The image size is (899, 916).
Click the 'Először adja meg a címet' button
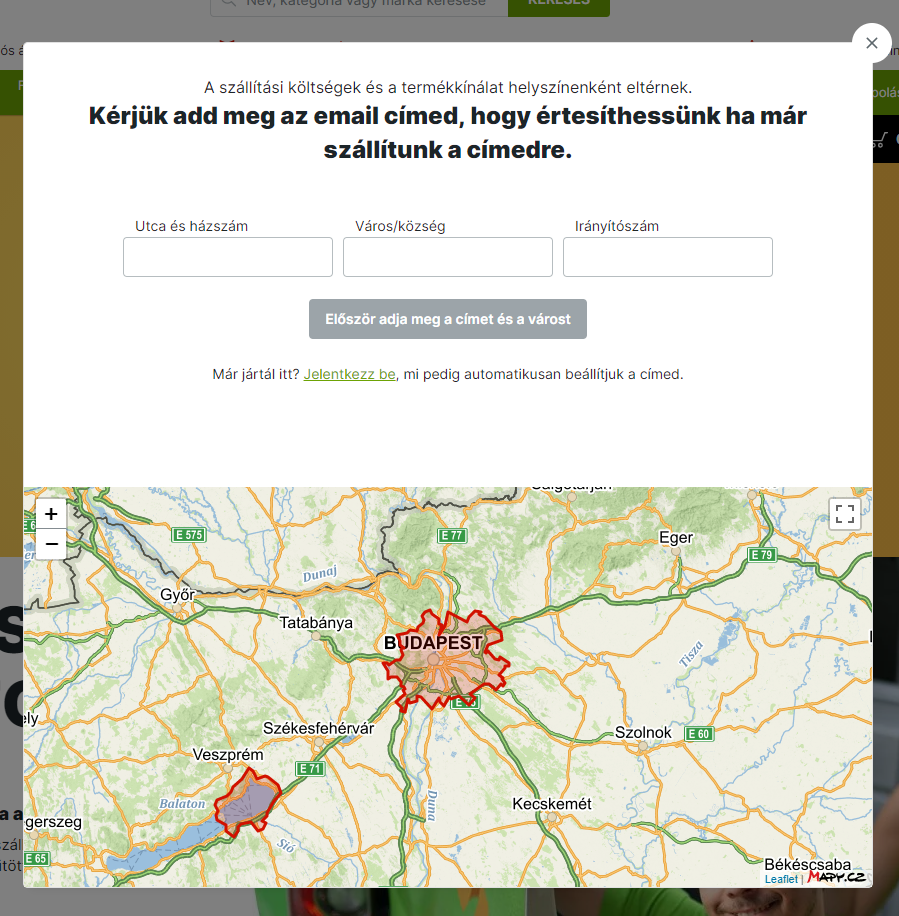click(447, 319)
